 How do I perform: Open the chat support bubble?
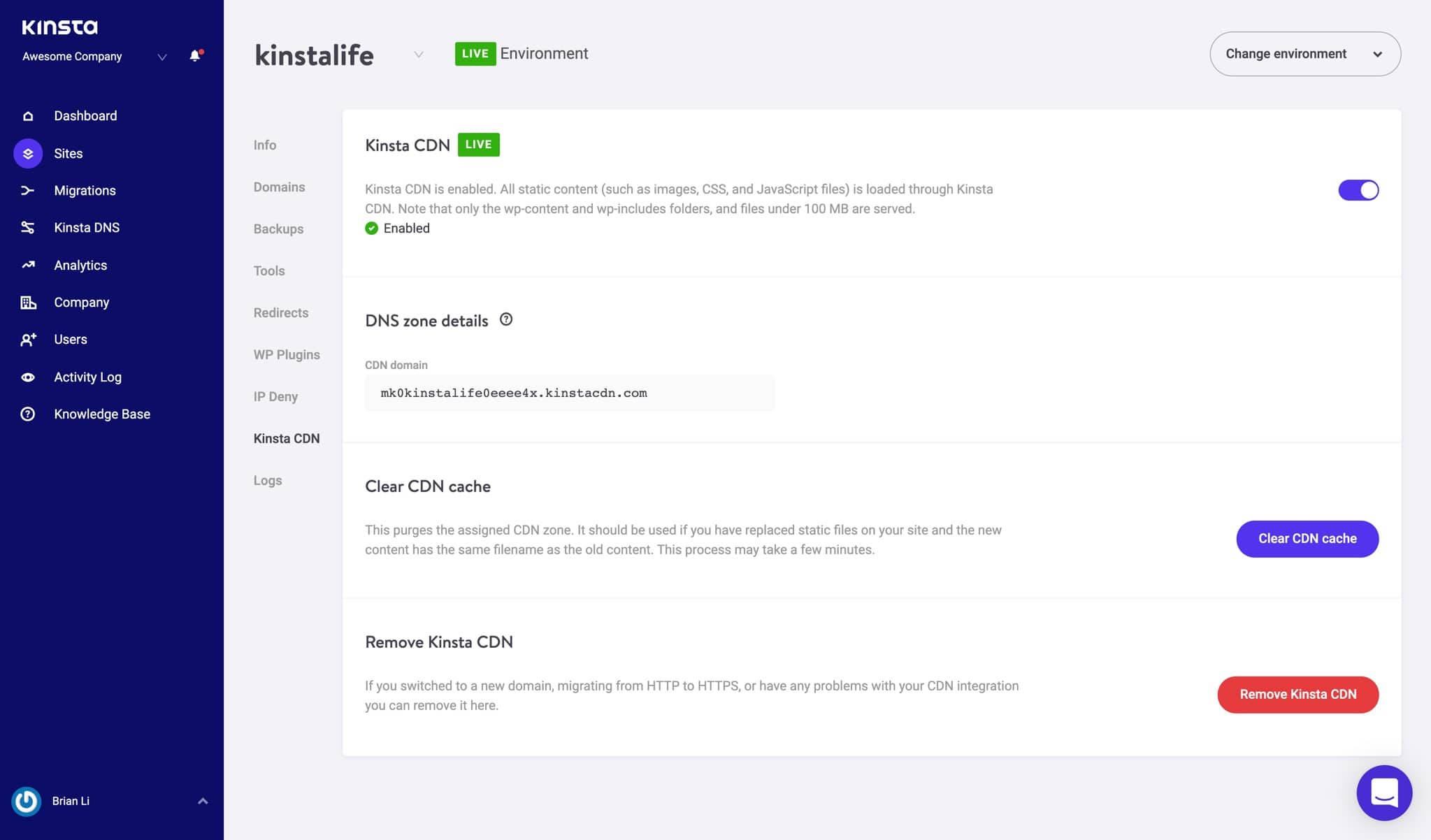(x=1383, y=792)
